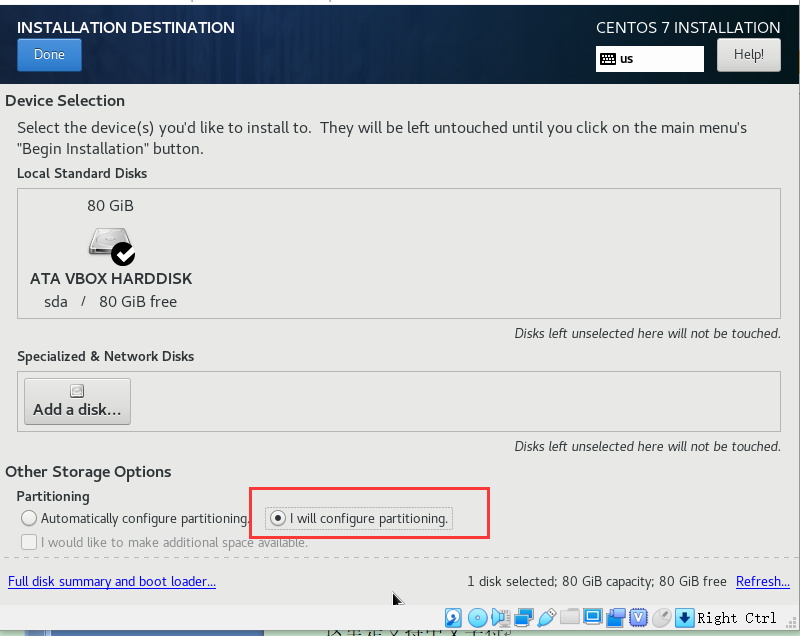Click VirtualBox optical disc status icon
This screenshot has width=800, height=636.
click(x=478, y=618)
